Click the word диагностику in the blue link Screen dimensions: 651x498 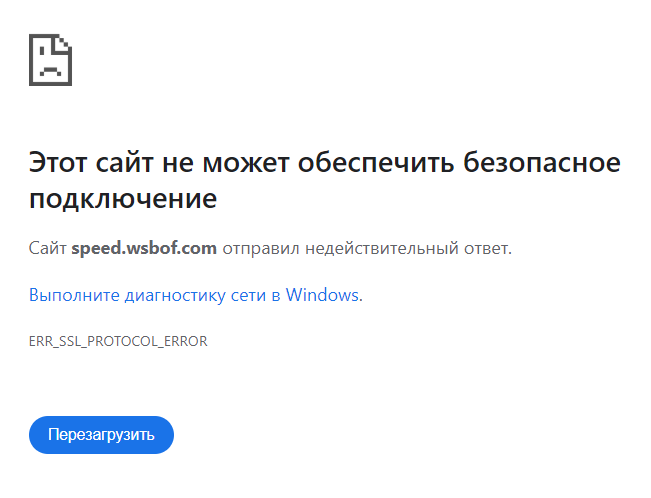(175, 296)
